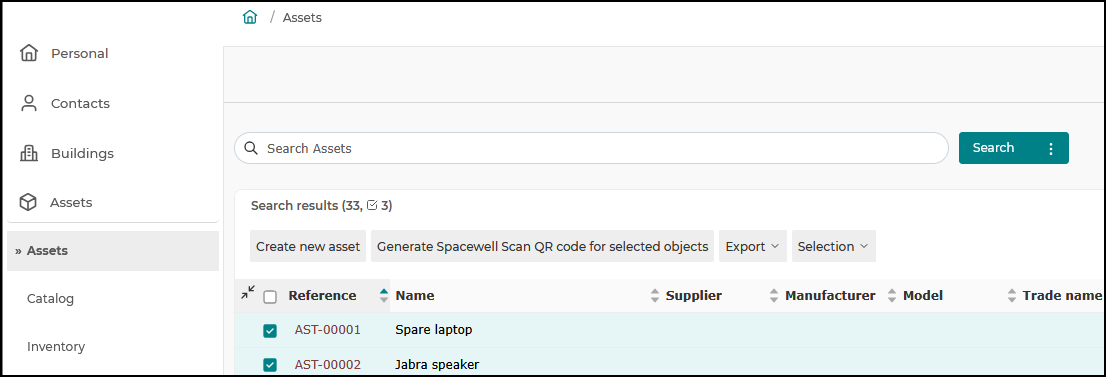Screen dimensions: 1106x377
Task: Click the magnifier icon in search bar
Action: pyautogui.click(x=250, y=148)
